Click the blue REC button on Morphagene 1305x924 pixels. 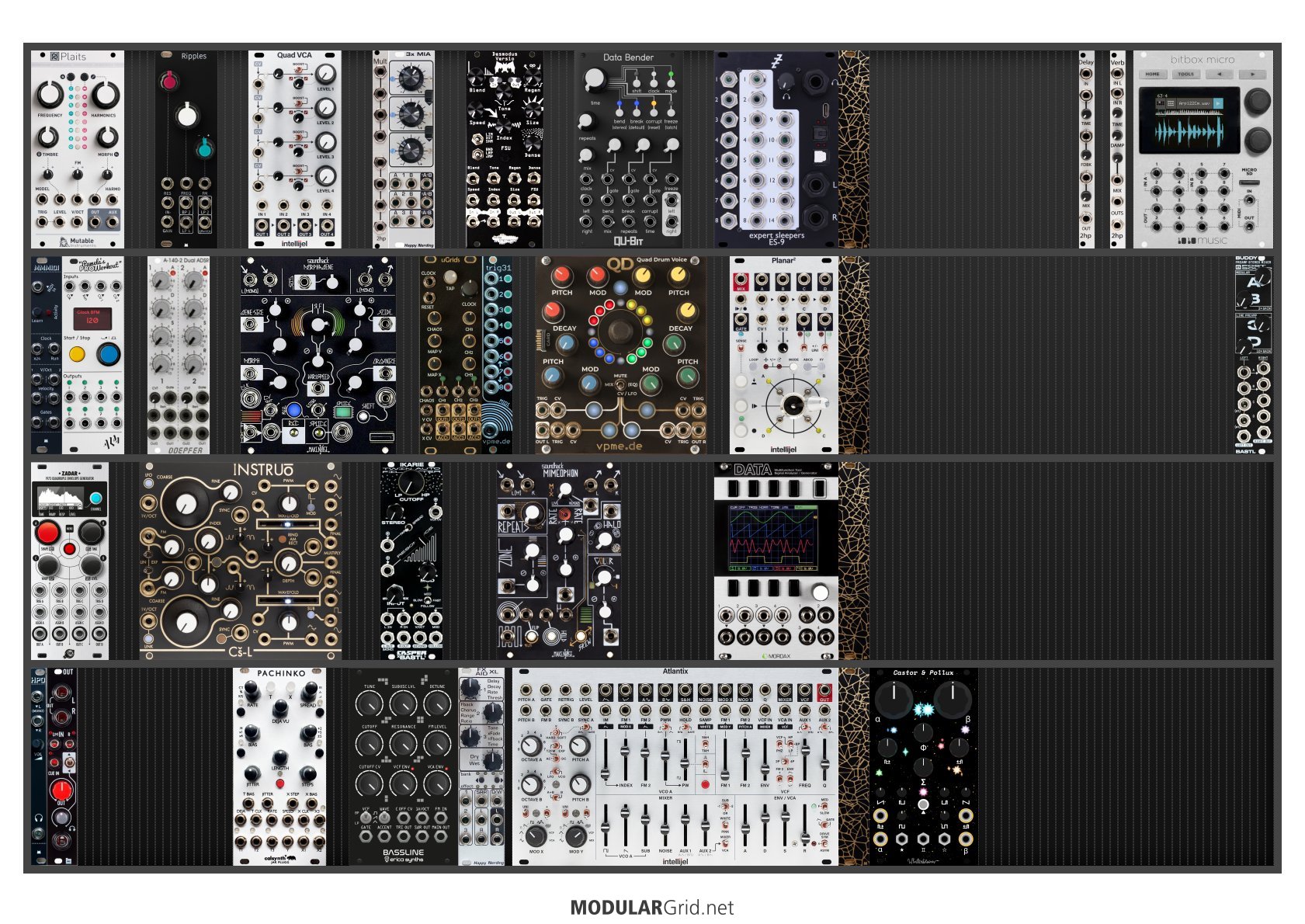click(293, 410)
